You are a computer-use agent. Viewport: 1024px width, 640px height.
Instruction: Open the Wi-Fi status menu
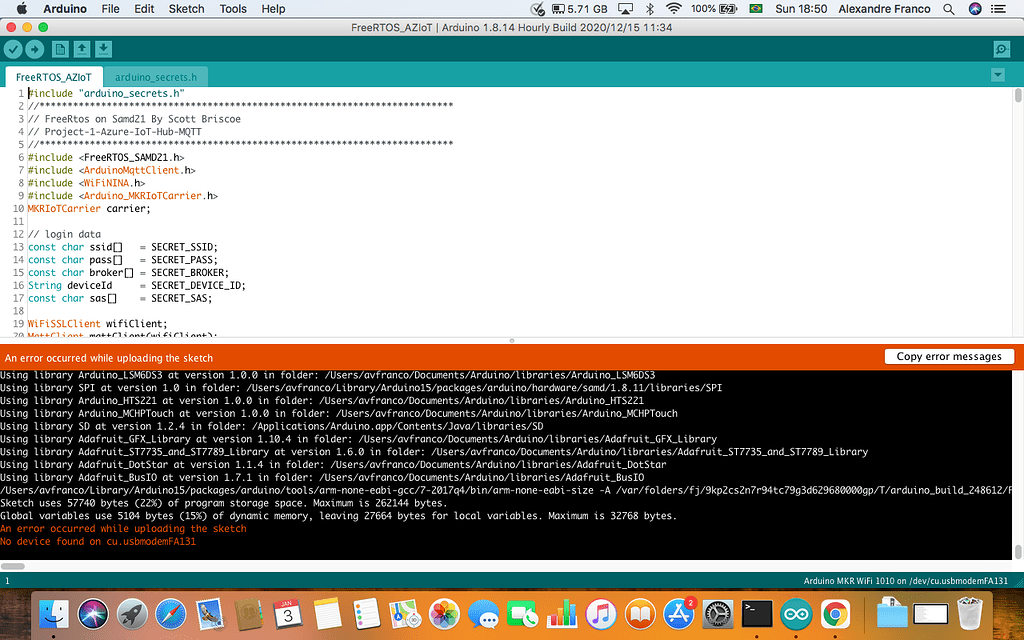tap(673, 9)
